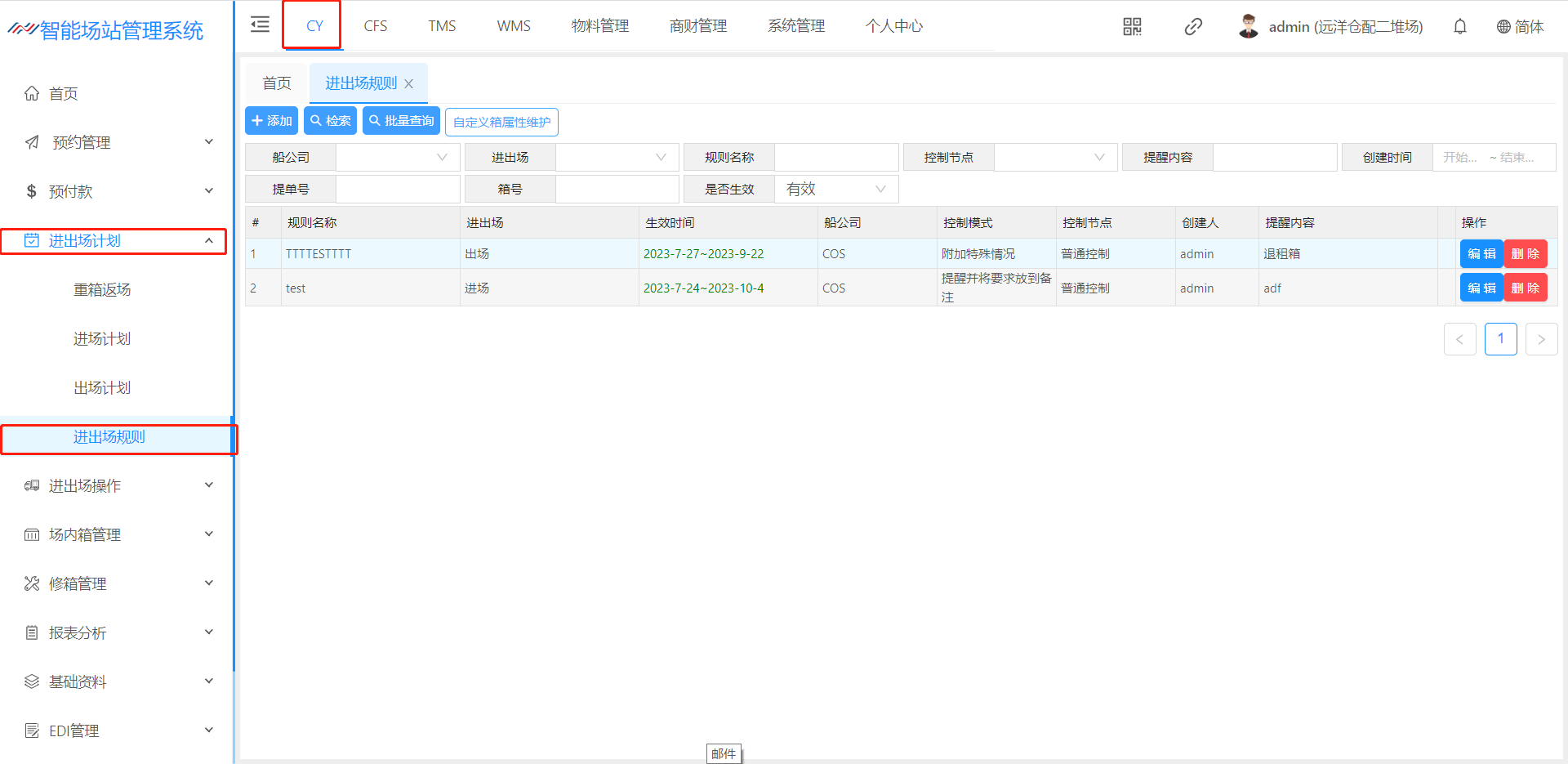Click the admin user avatar
Screen dimensions: 1568x764
(1248, 27)
